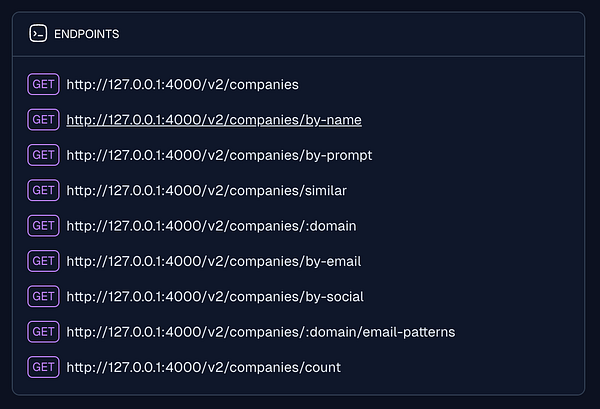Open the underlined companies/by-name link
Screen dimensions: 600x409
coord(213,120)
